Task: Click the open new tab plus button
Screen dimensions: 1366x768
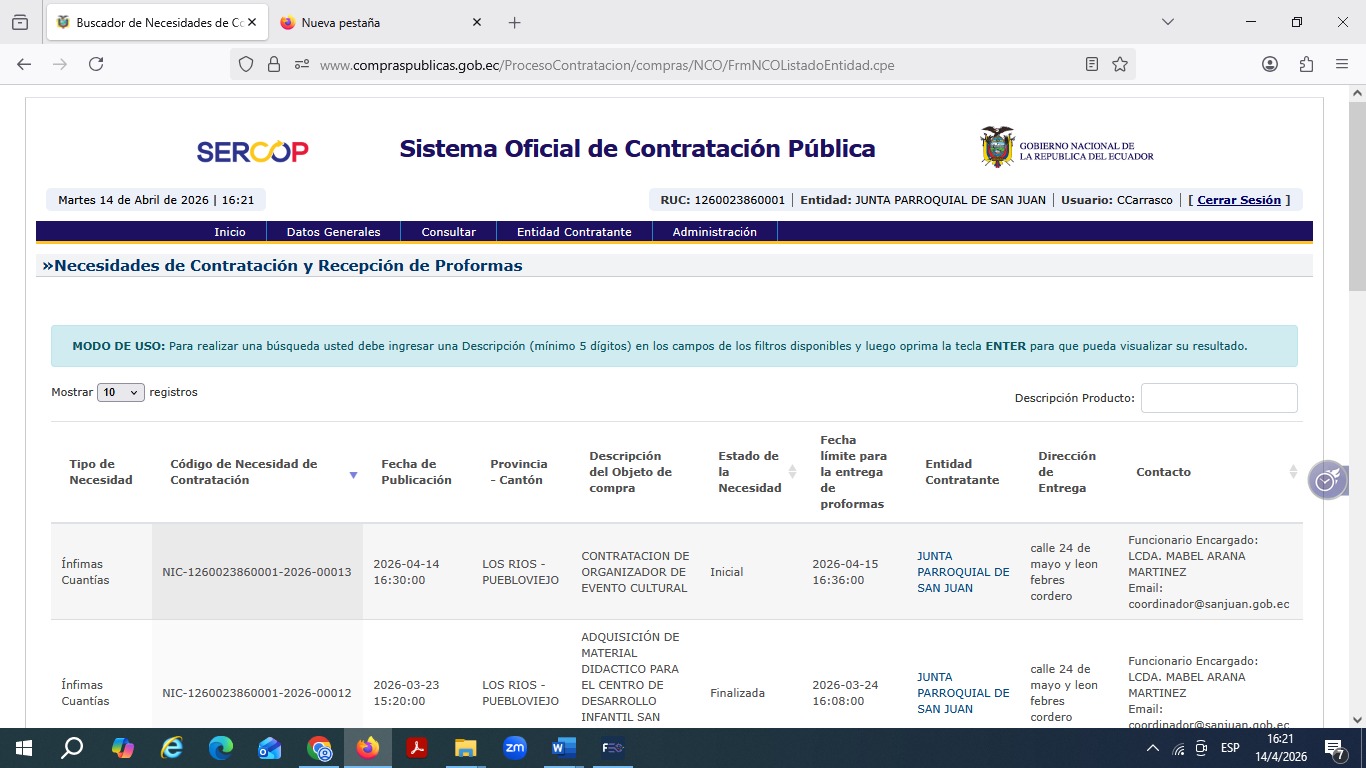Action: point(514,22)
